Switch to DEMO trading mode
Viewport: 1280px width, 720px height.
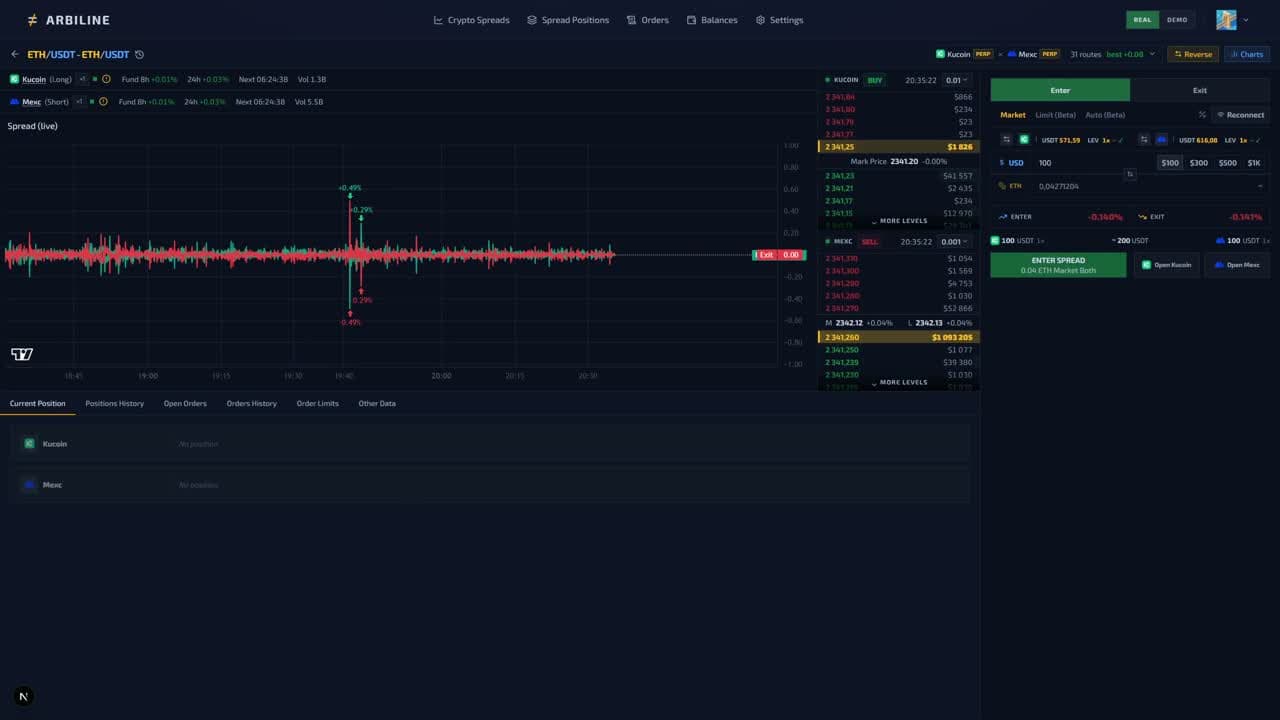click(1177, 20)
